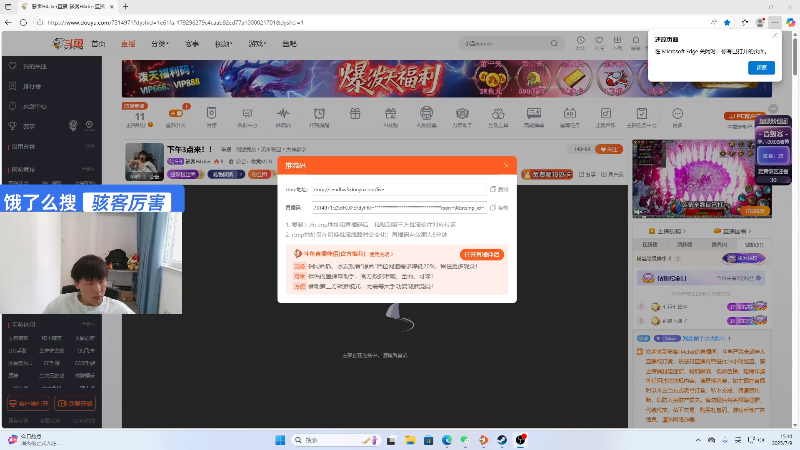Open the first gift box icon in streamer toolbar
Viewport: 800px width, 450px height.
(x=355, y=113)
